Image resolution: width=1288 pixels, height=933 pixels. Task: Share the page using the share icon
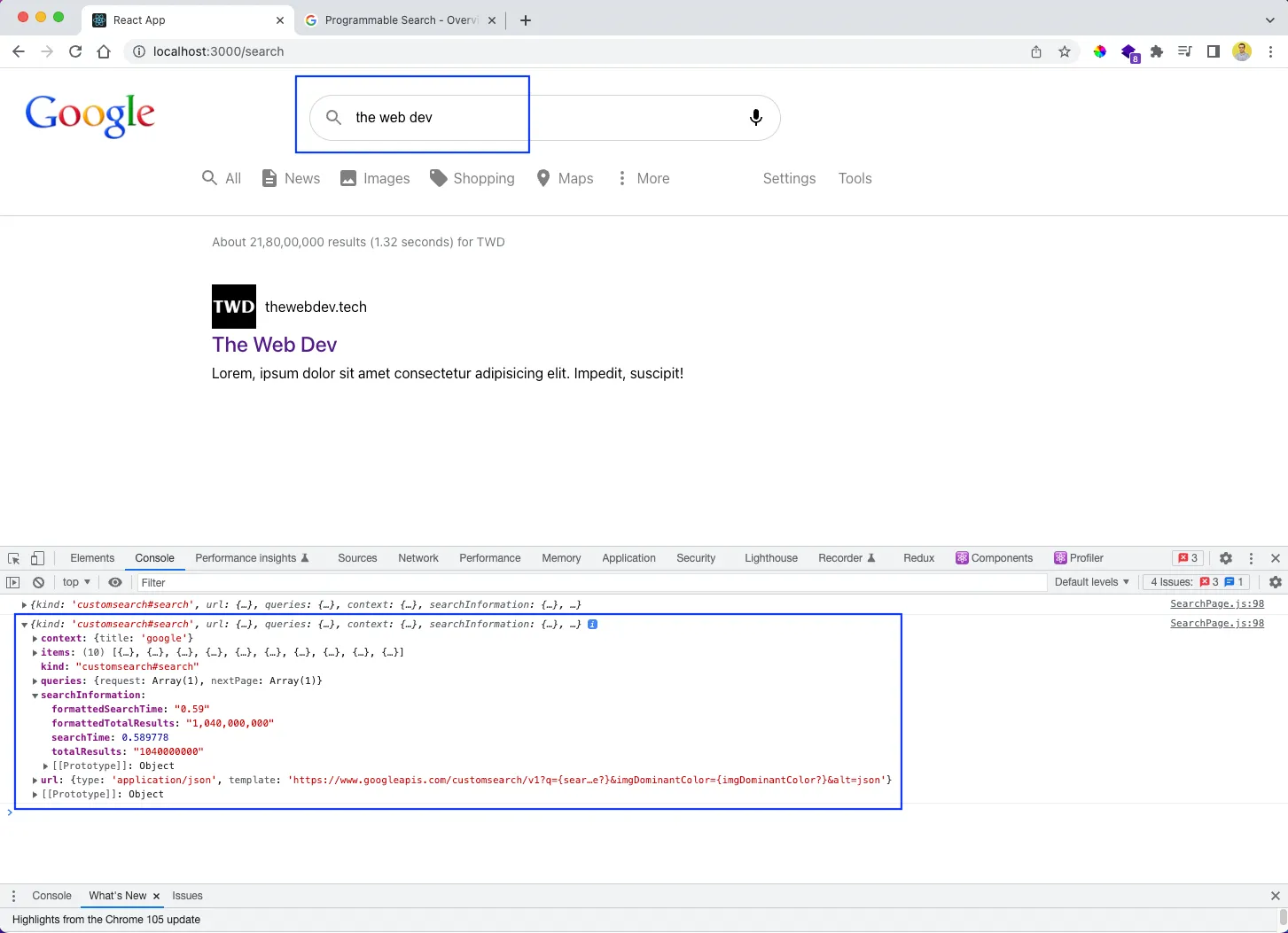click(1036, 51)
